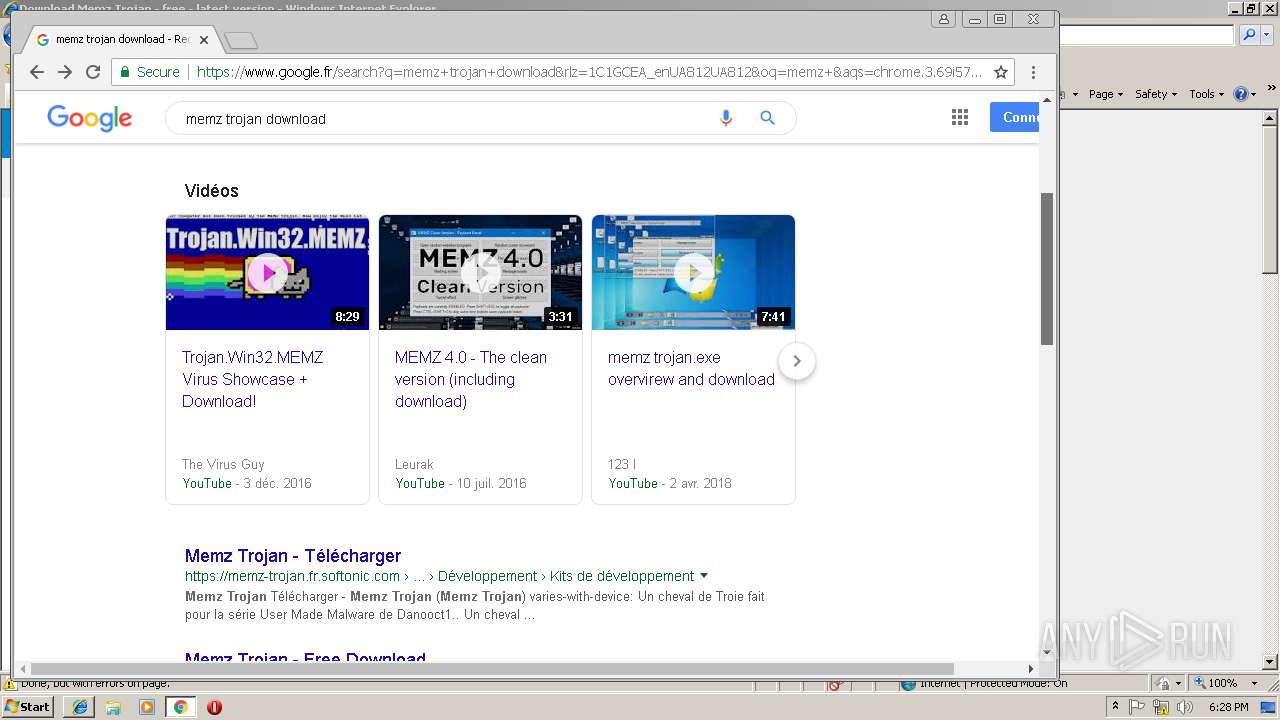Open Chrome's three-dot menu
1280x720 pixels.
[1033, 72]
